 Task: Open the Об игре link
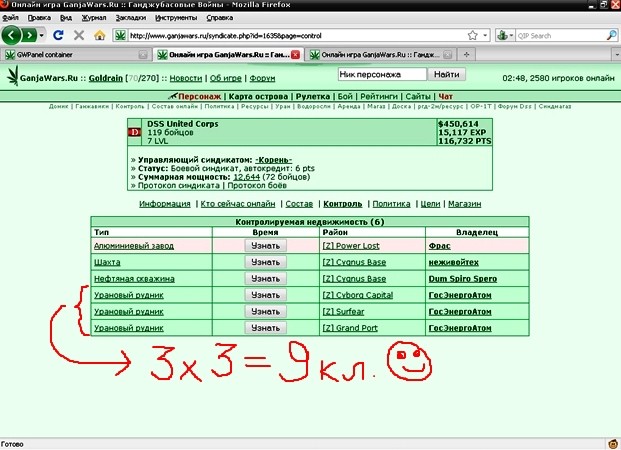tap(225, 78)
